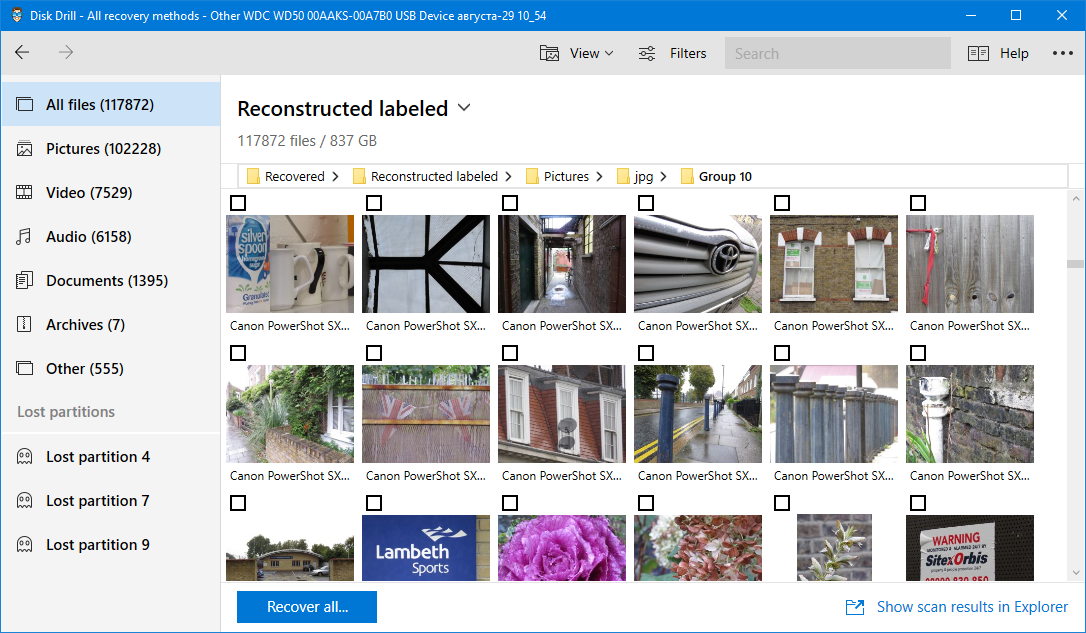This screenshot has width=1086, height=633.
Task: Click the Archives icon in sidebar
Action: click(x=25, y=325)
